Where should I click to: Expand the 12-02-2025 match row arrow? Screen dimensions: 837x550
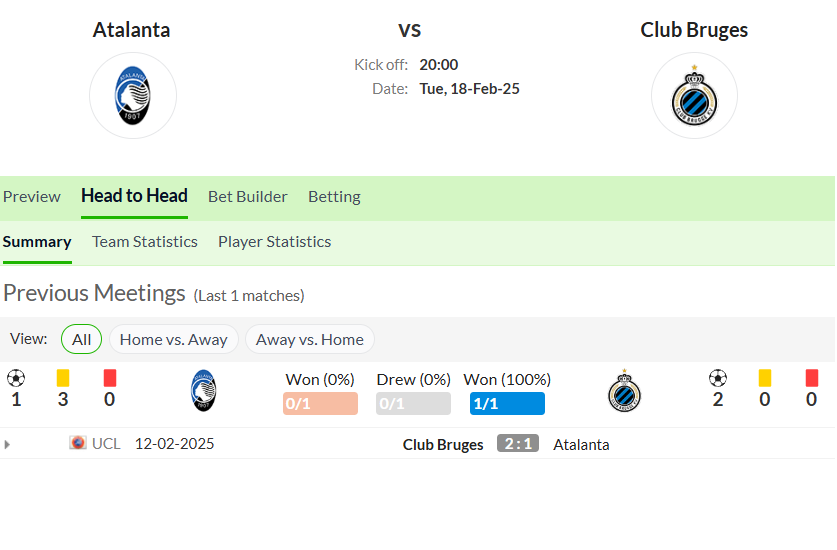[7, 444]
